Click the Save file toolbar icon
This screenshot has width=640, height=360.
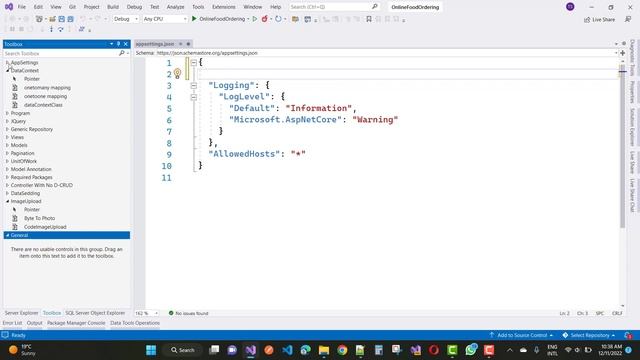click(x=62, y=19)
